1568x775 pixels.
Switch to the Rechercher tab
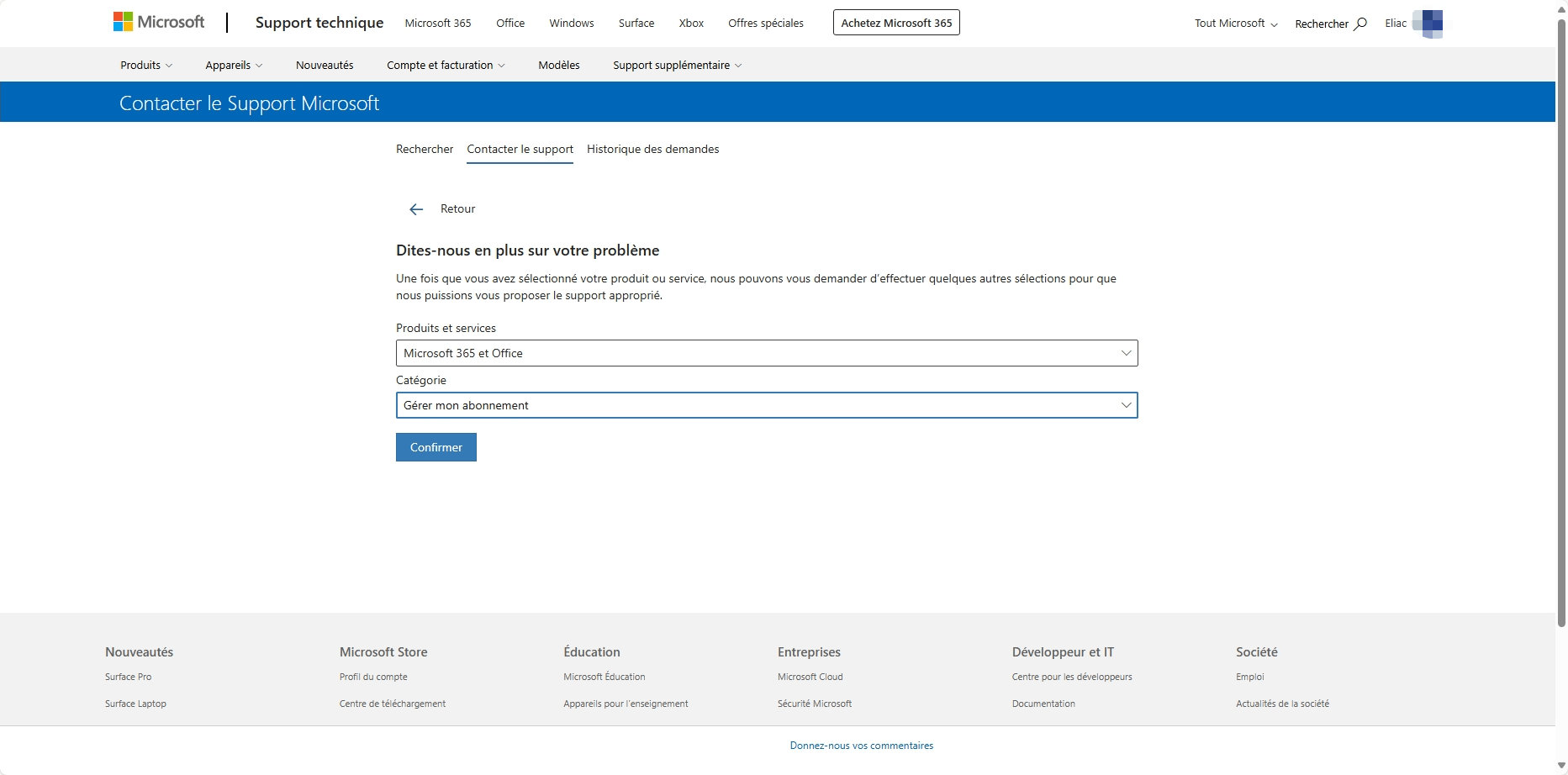pos(425,149)
